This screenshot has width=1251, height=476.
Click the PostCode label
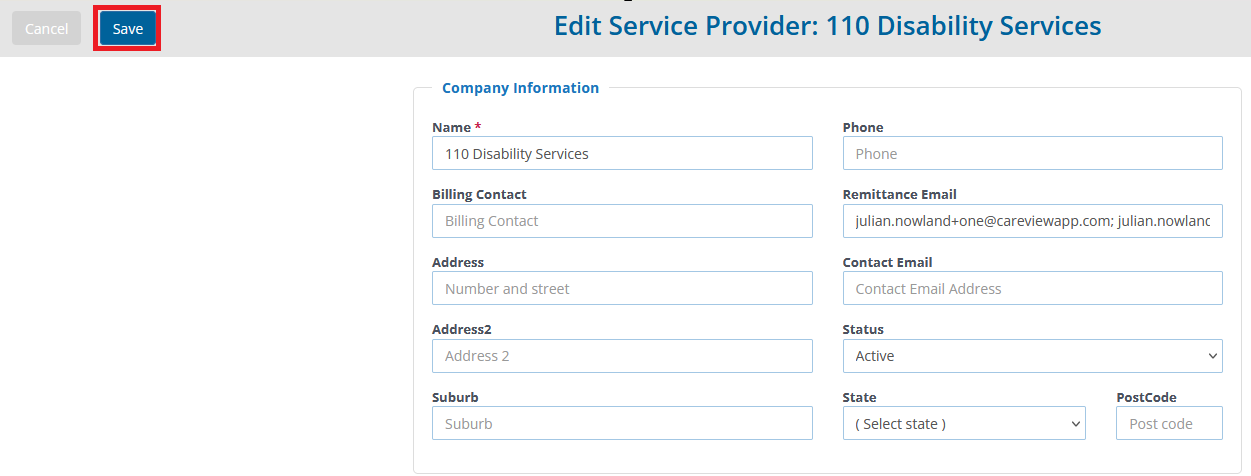tap(1146, 397)
